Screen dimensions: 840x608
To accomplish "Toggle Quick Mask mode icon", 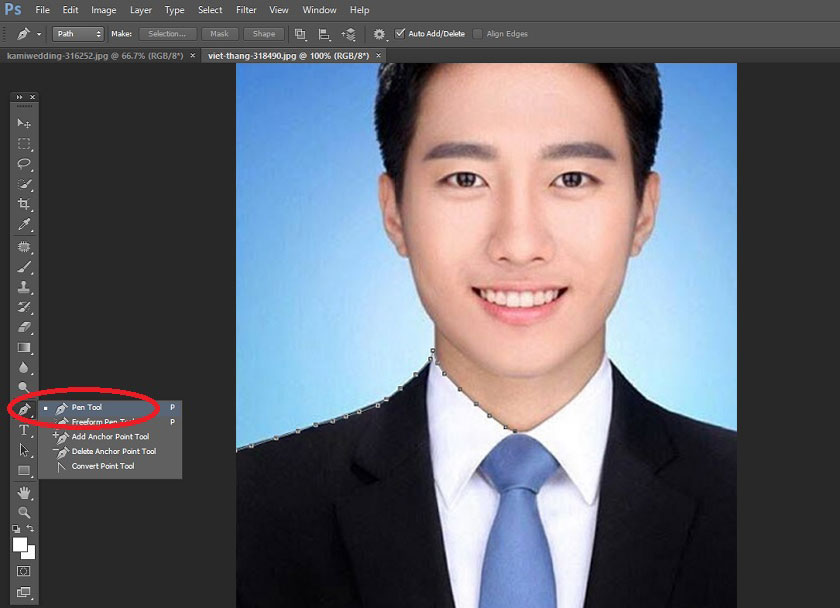I will [24, 571].
